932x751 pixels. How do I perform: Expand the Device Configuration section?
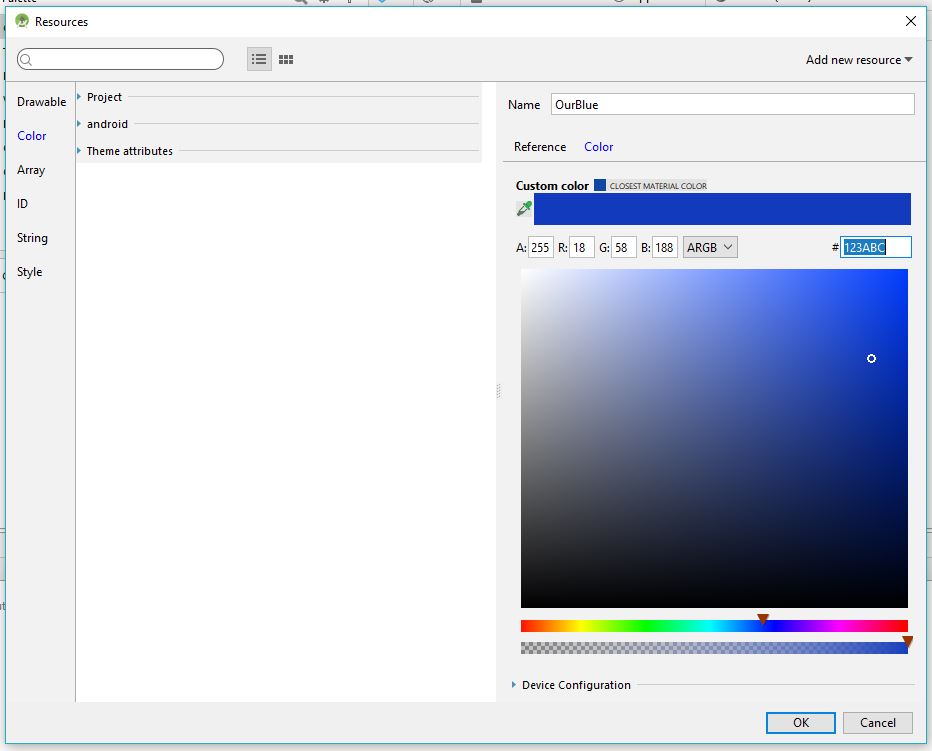pyautogui.click(x=514, y=685)
